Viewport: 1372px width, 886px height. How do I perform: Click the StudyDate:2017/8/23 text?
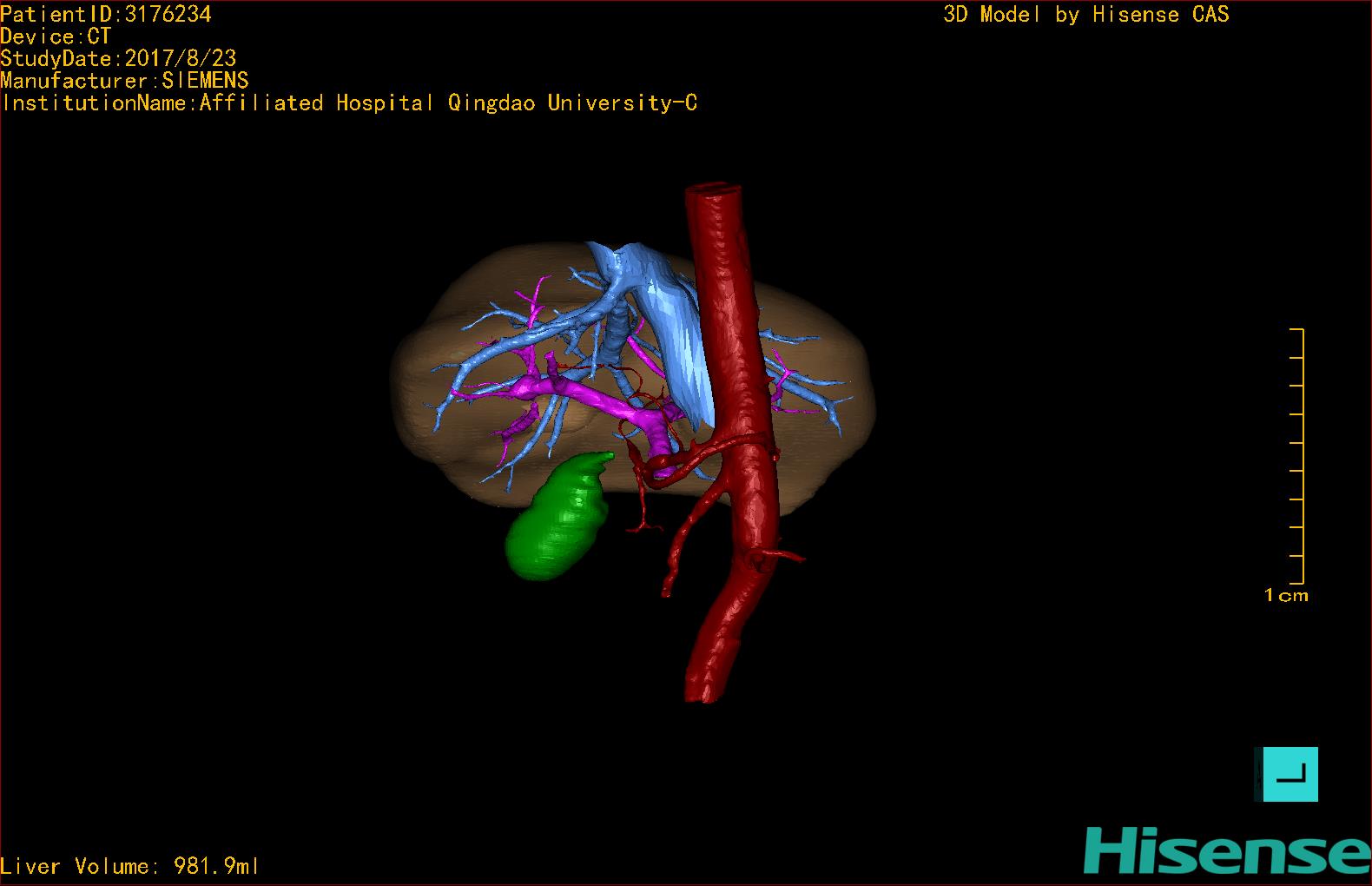click(x=118, y=58)
